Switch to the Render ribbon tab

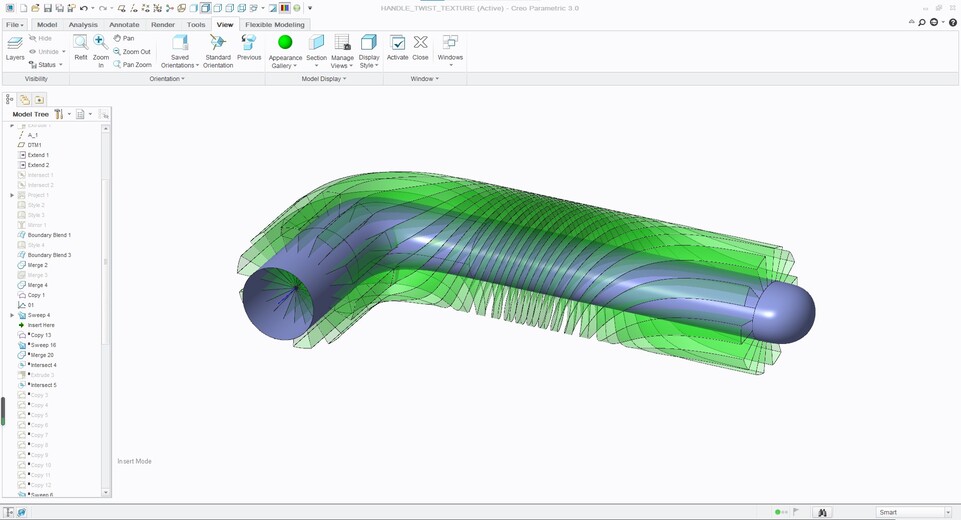[163, 25]
